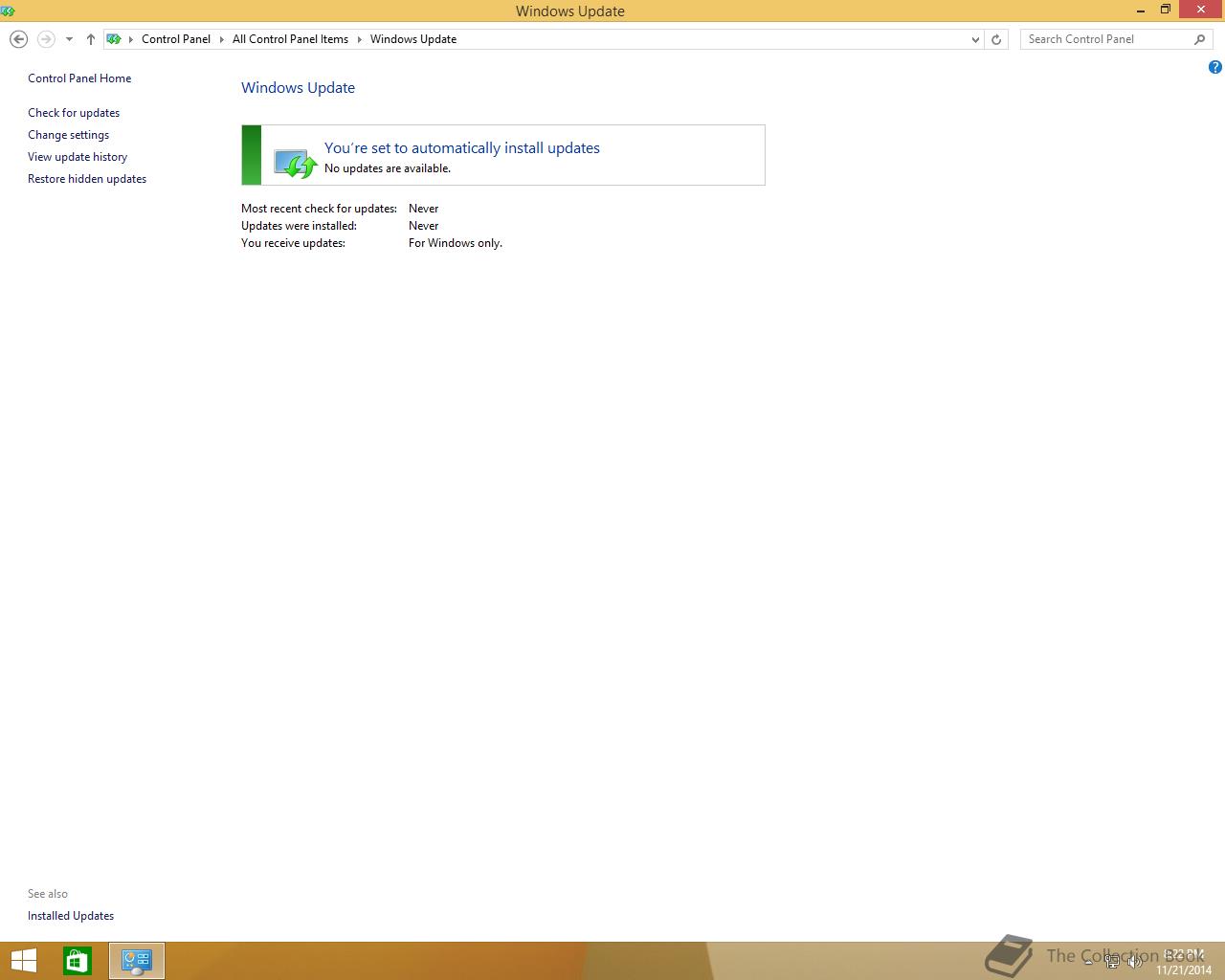Go up one level with Up arrow

[91, 39]
